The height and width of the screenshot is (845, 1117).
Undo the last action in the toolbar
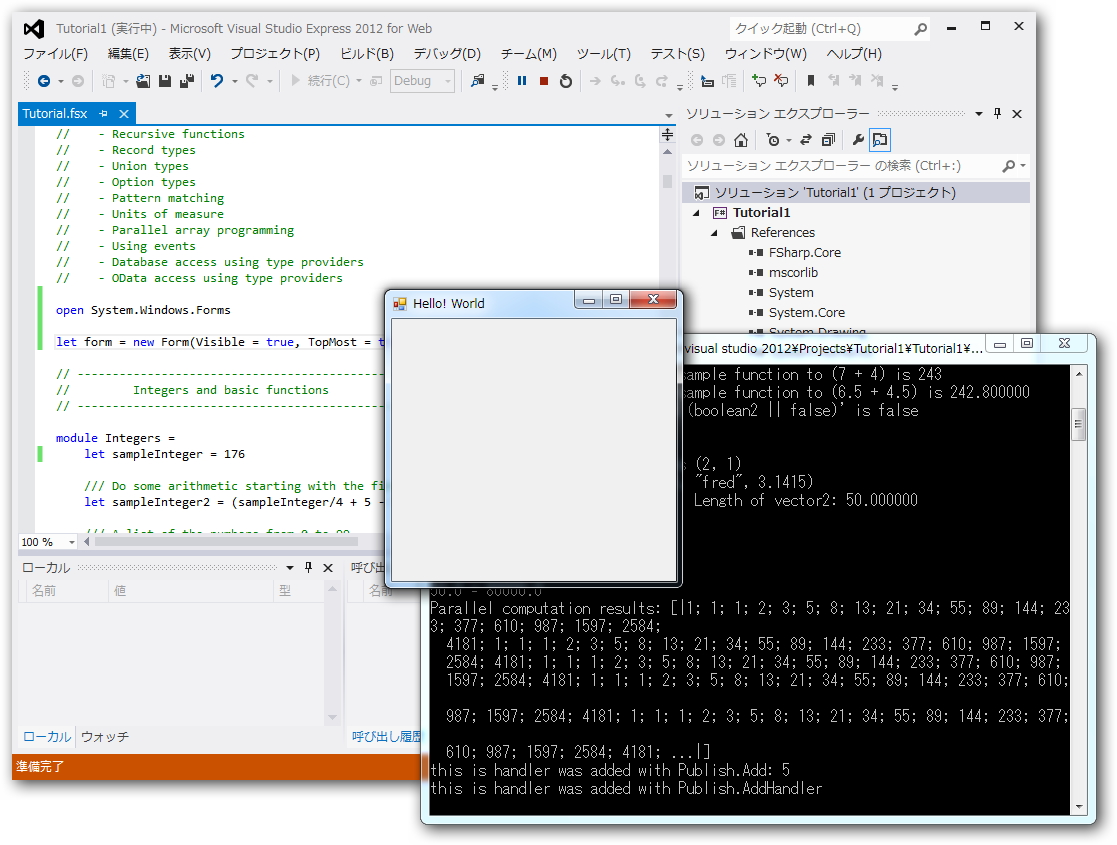[216, 81]
